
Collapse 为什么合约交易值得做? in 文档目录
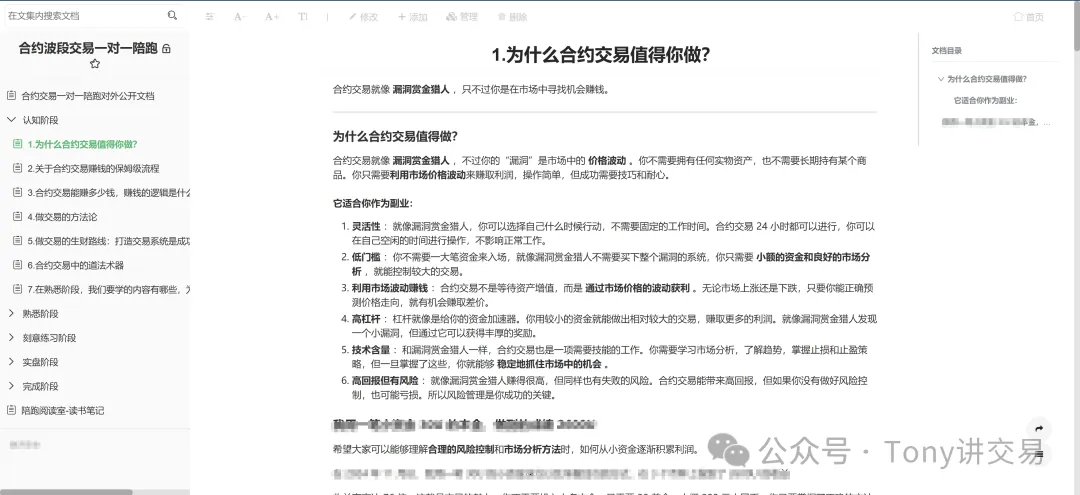941,79
